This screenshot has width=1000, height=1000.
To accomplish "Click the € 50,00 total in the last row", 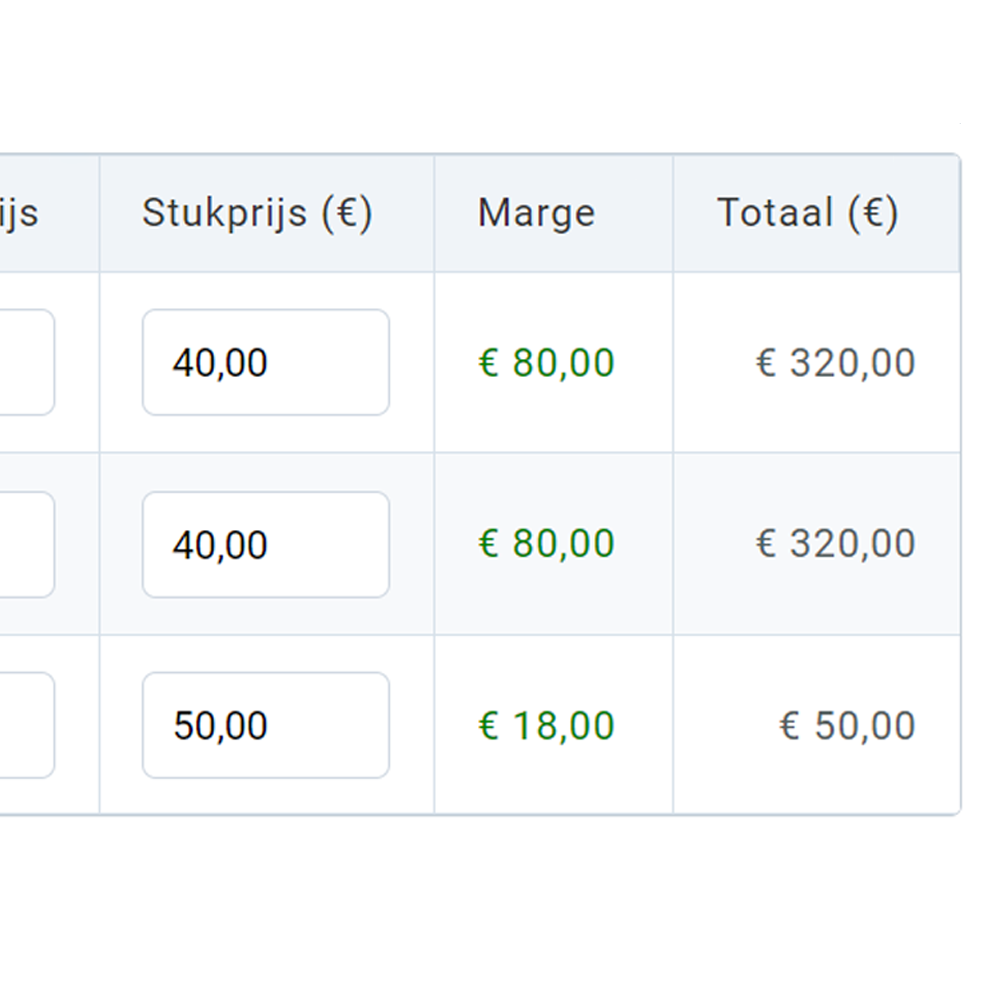I will coord(847,725).
